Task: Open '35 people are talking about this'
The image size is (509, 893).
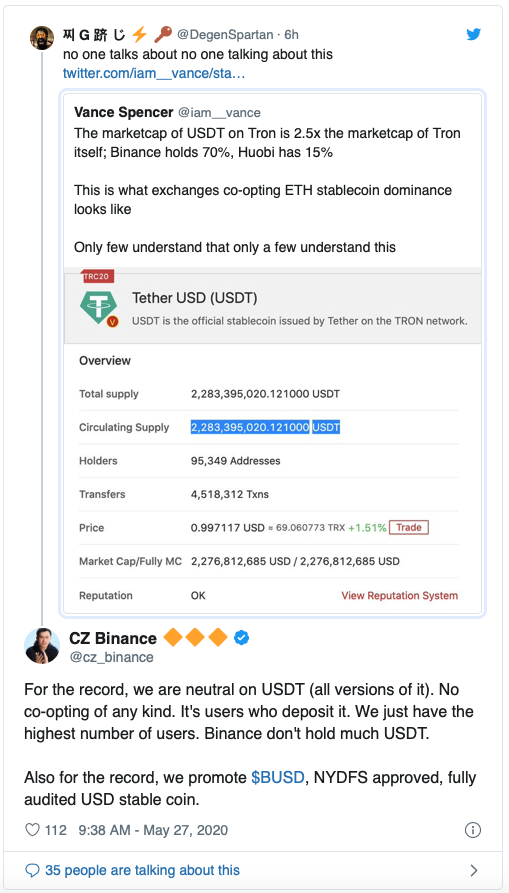Action: (x=142, y=870)
